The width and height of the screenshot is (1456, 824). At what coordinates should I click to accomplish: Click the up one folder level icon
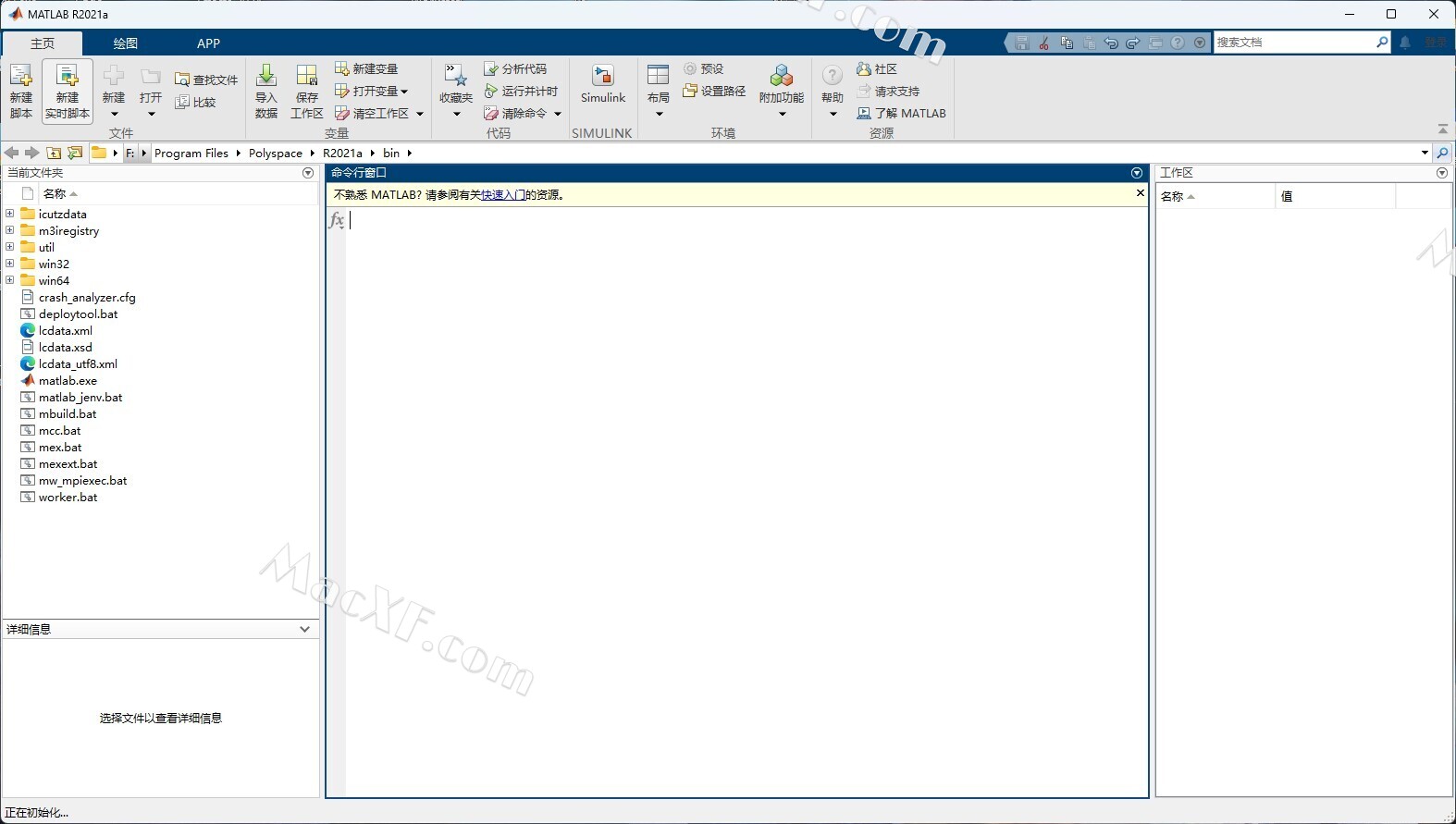[x=54, y=153]
